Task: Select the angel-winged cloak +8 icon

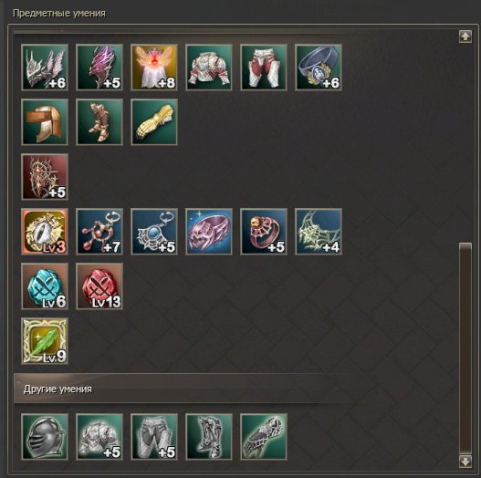Action: pos(154,67)
